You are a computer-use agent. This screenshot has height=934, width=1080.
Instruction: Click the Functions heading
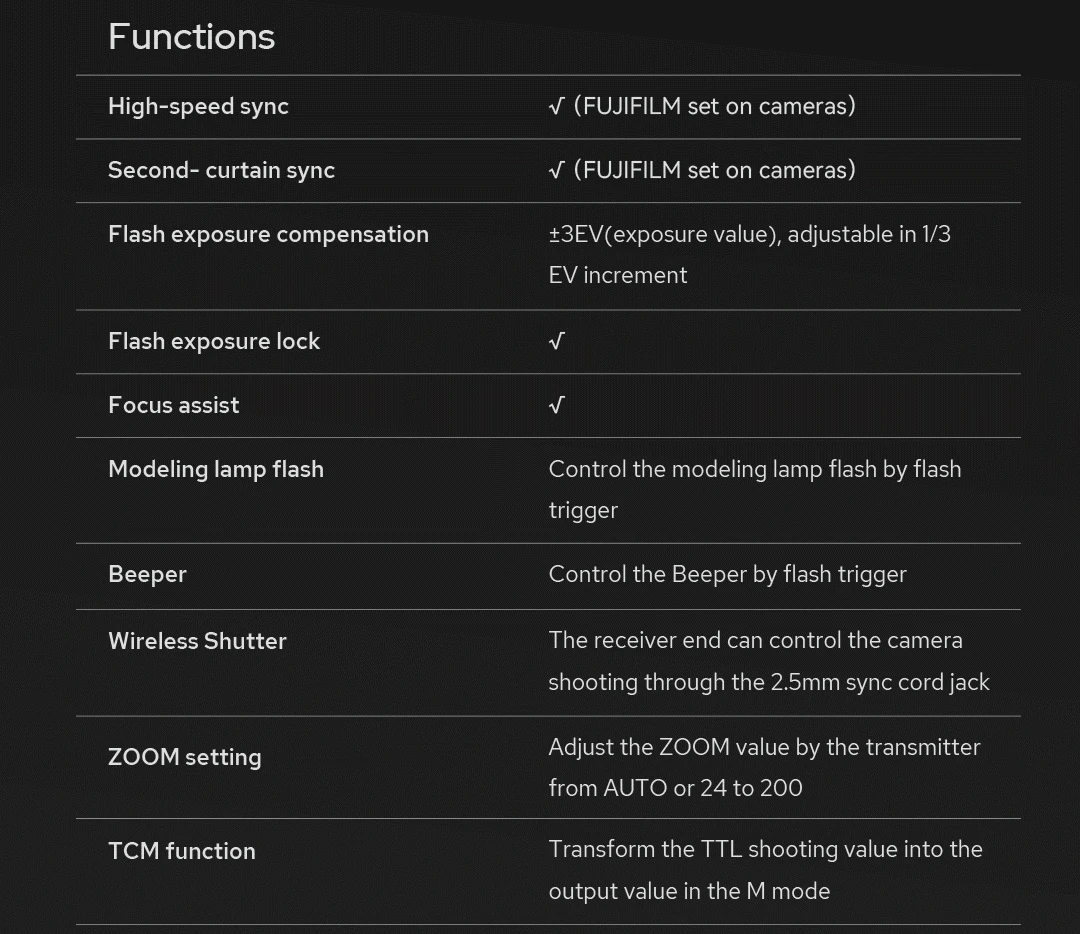click(x=191, y=37)
